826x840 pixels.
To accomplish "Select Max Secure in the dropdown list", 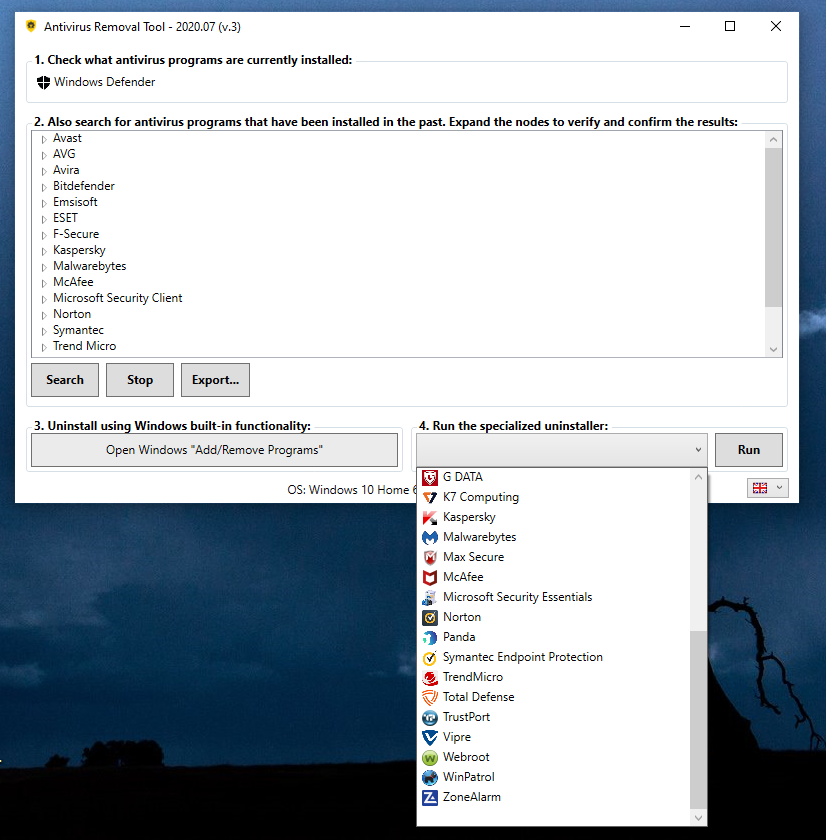I will coord(555,557).
